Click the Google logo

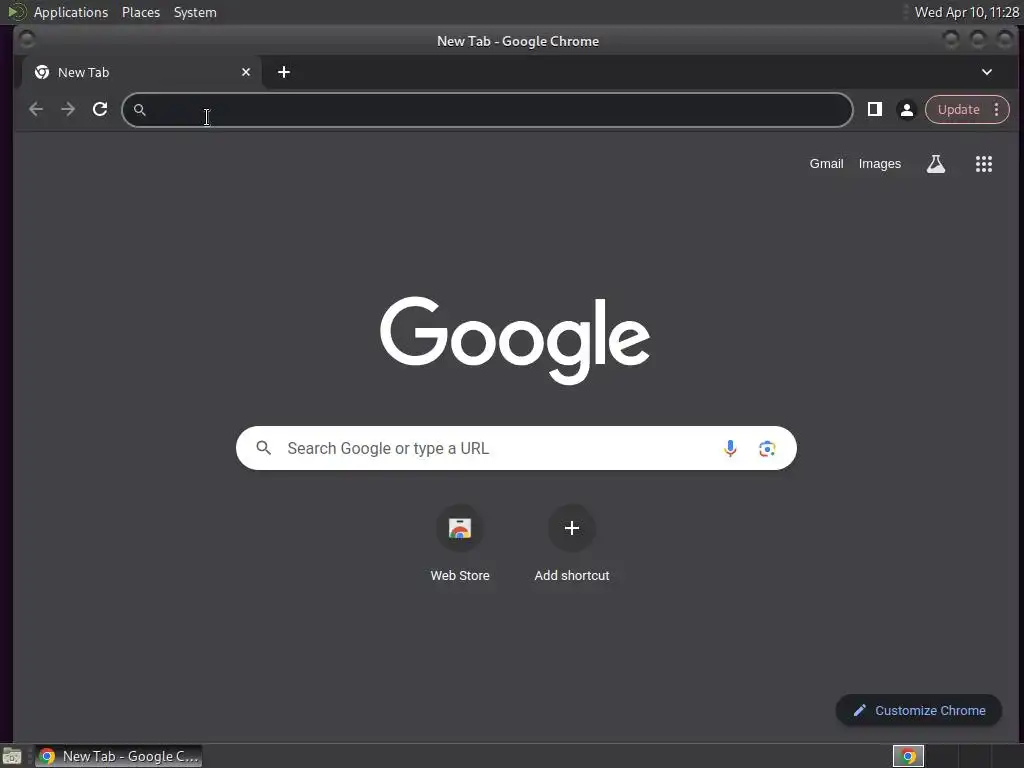pyautogui.click(x=515, y=340)
